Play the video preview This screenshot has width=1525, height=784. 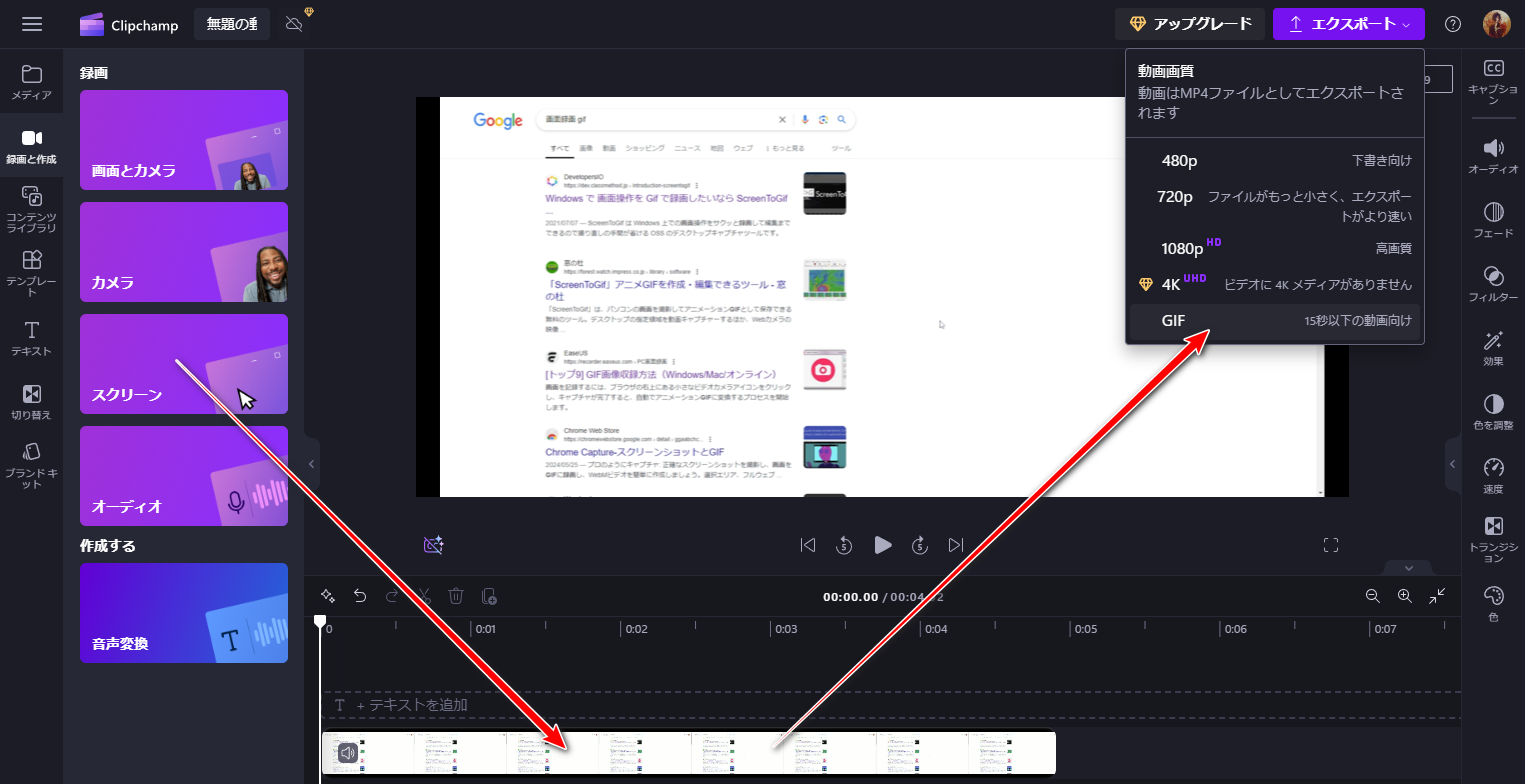[x=882, y=545]
